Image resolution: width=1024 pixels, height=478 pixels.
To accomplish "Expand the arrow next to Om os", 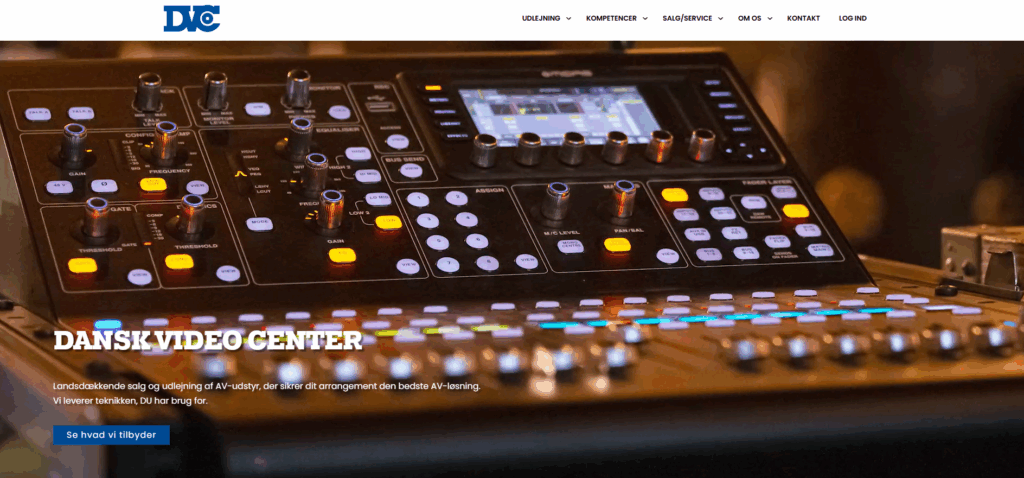I will 770,19.
